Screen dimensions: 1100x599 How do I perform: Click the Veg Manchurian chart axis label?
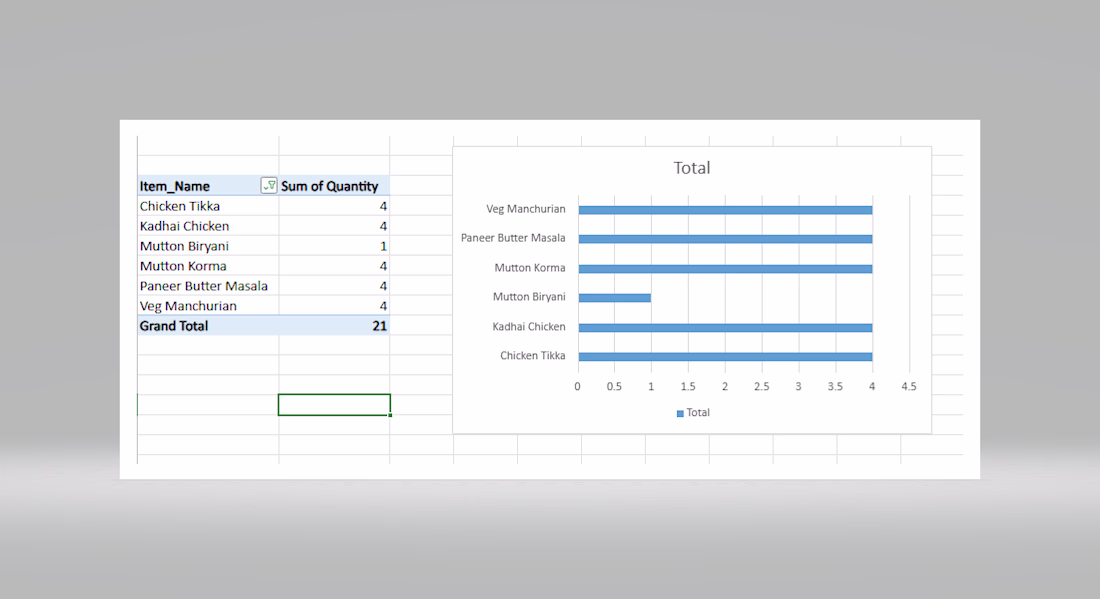(525, 209)
